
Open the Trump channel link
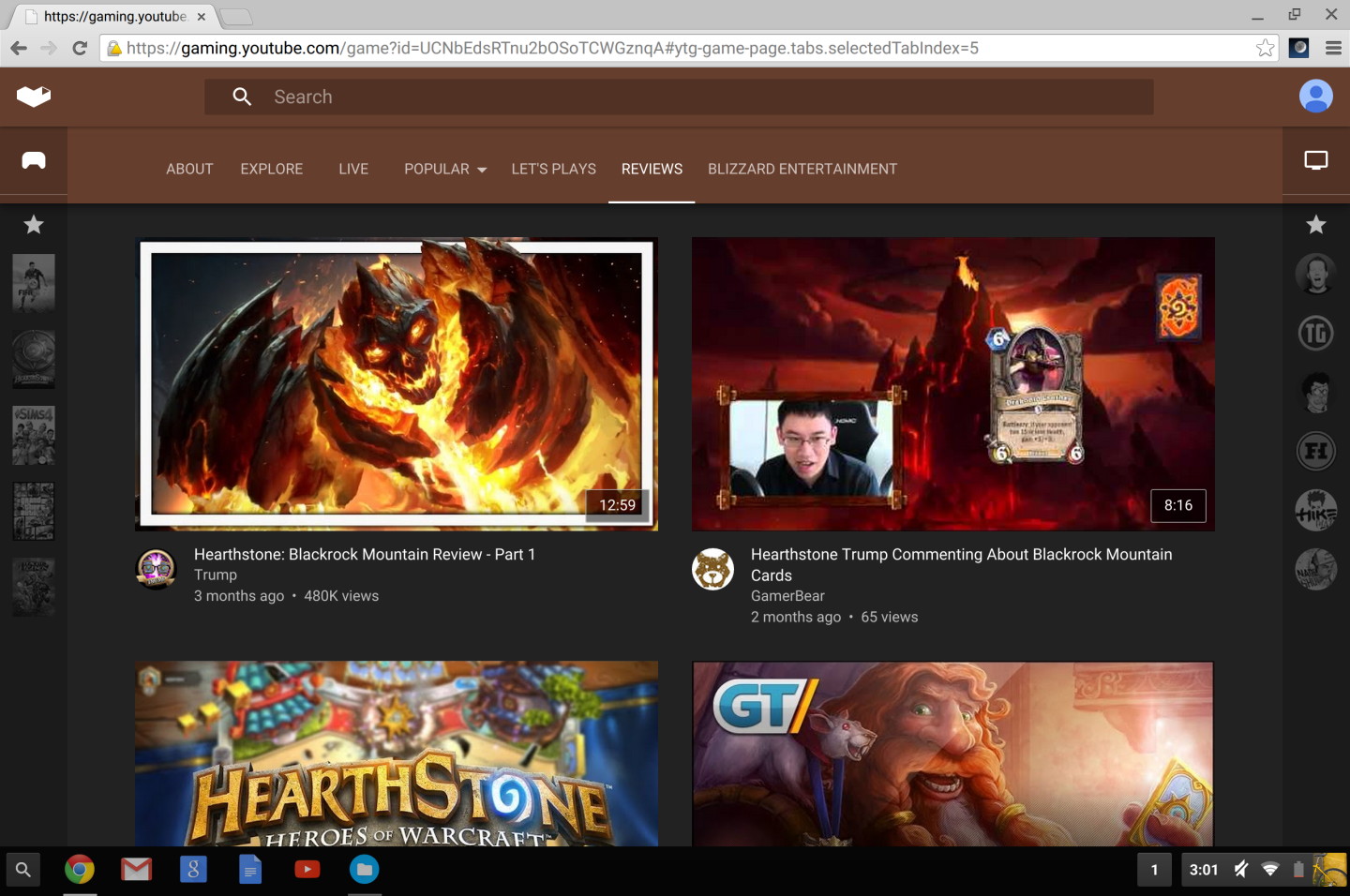pyautogui.click(x=216, y=575)
